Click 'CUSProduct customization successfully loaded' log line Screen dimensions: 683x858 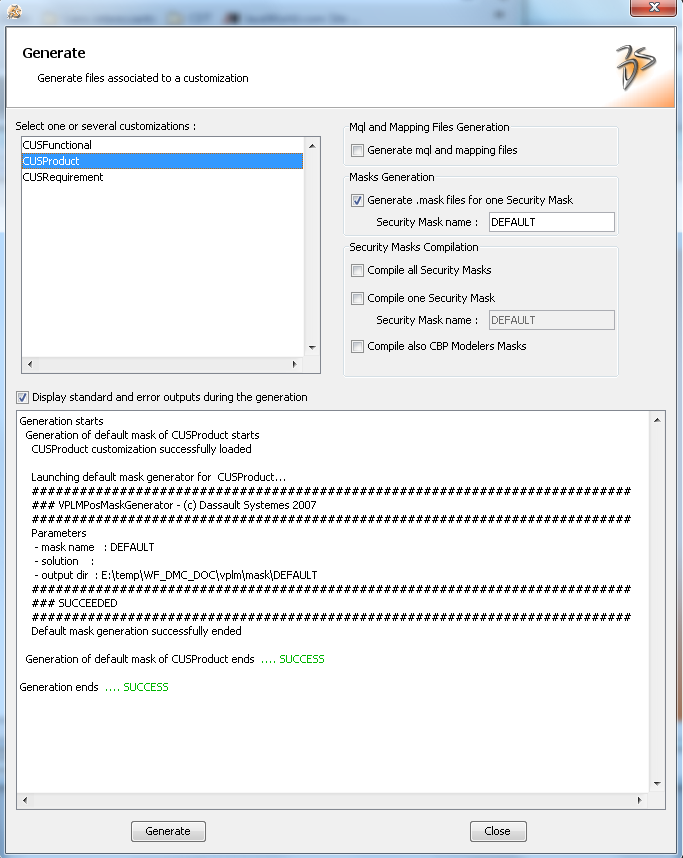click(x=141, y=449)
